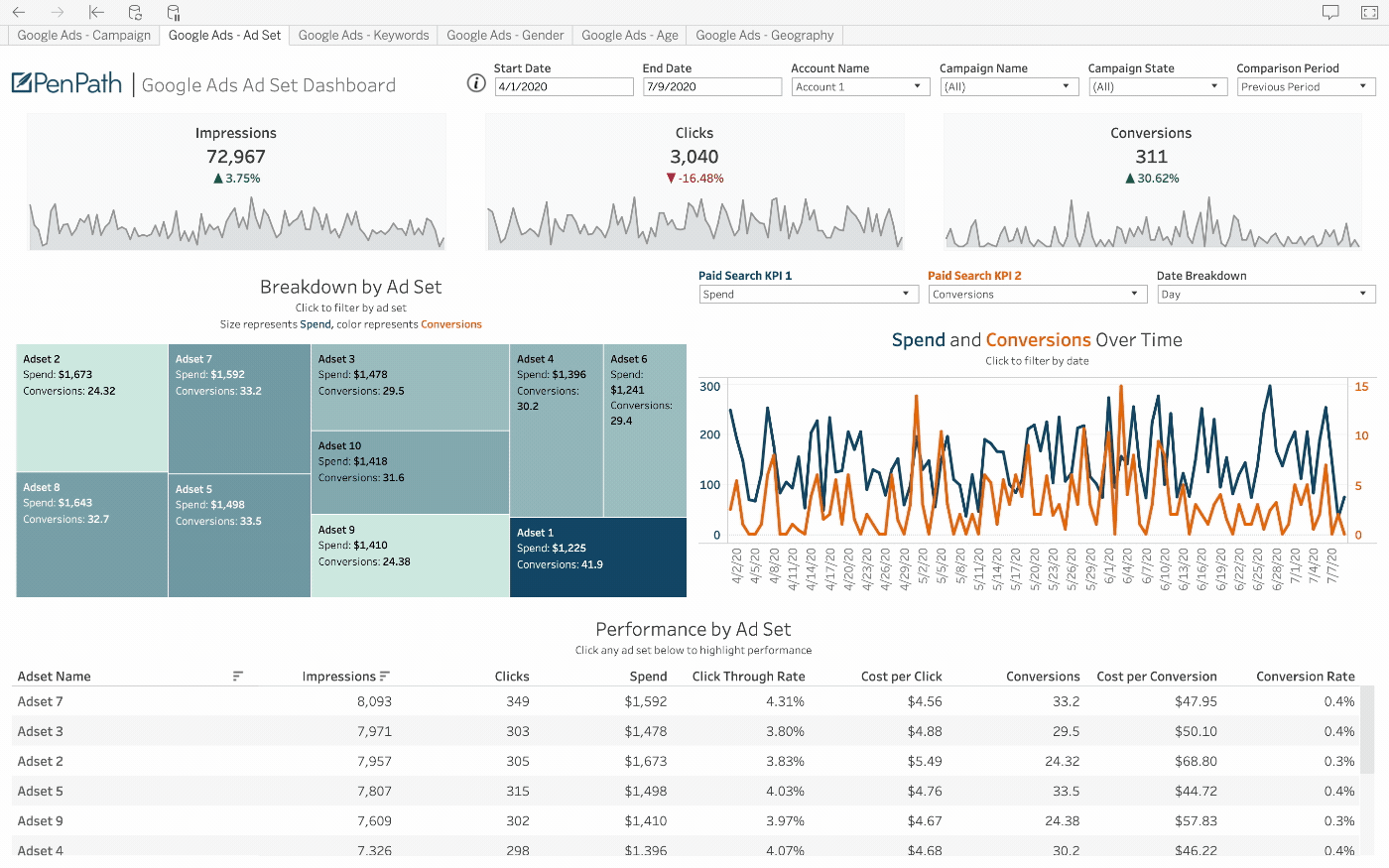Select the Adset 2 treemap tile
Viewport: 1389px width, 868px height.
coord(92,408)
